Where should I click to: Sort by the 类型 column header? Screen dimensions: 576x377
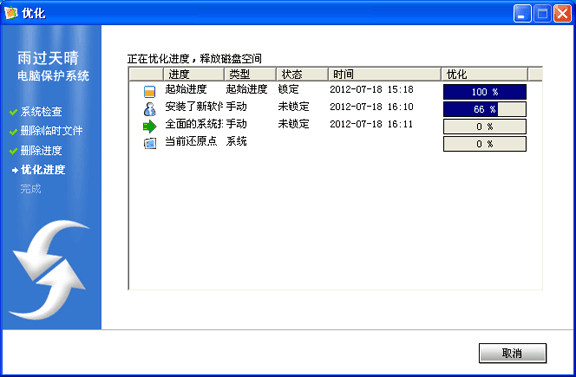pos(250,74)
